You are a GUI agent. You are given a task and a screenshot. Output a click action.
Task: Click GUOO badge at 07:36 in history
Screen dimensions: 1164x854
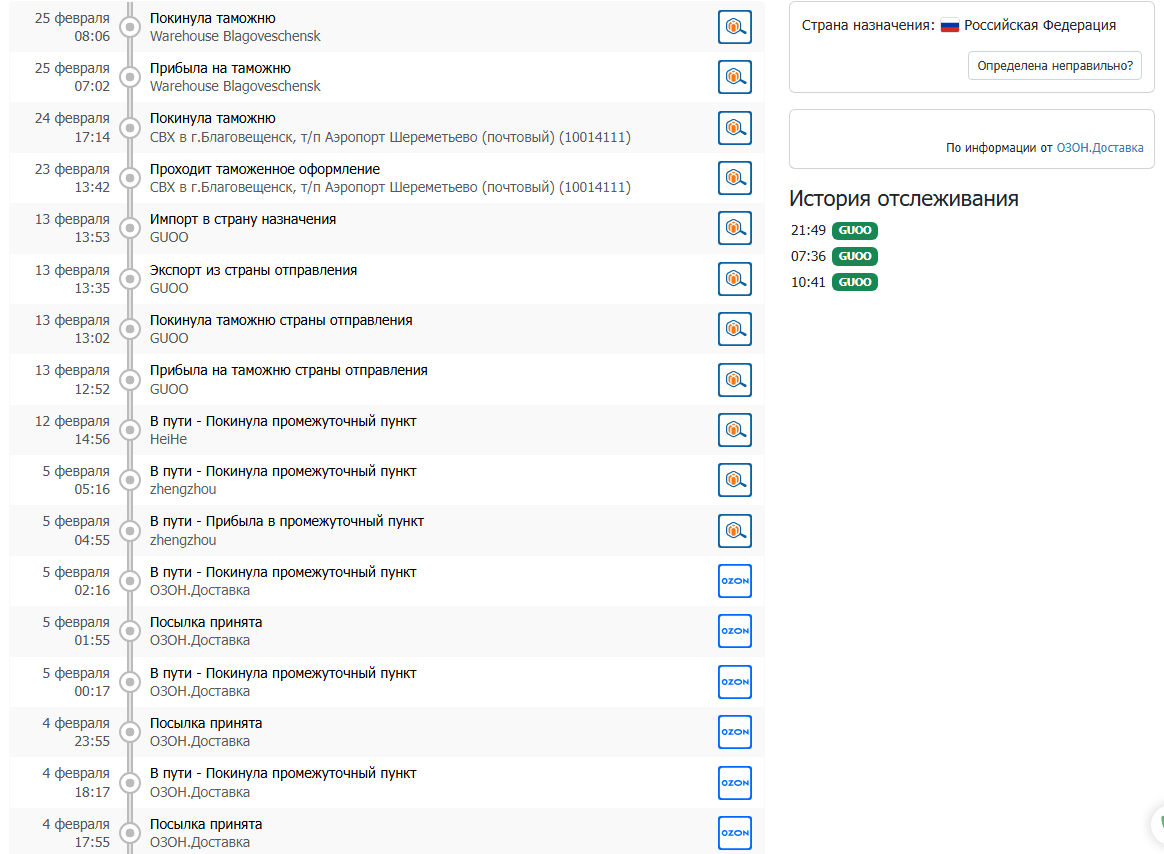coord(855,257)
